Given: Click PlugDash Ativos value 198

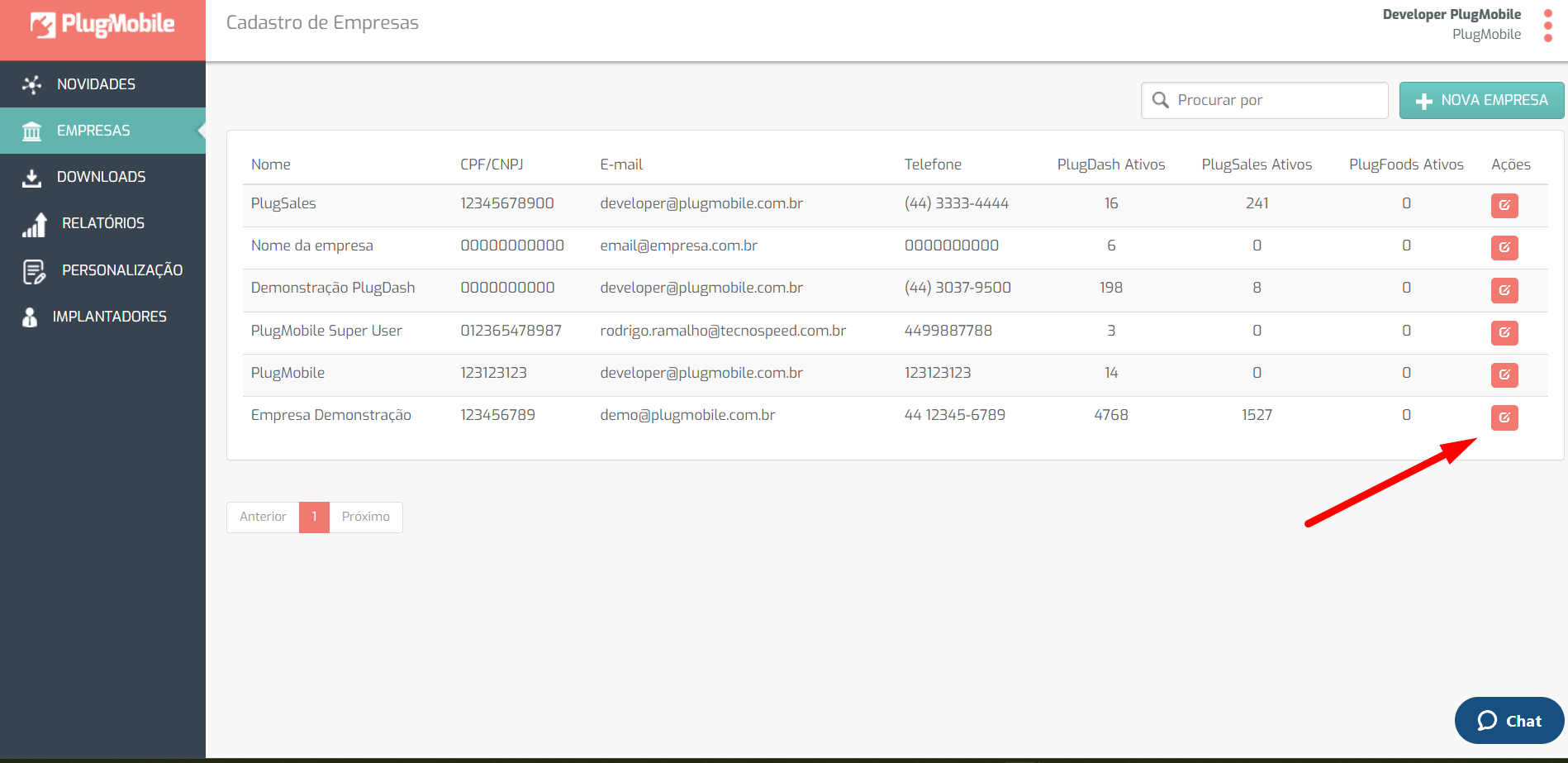Looking at the screenshot, I should tap(1111, 288).
